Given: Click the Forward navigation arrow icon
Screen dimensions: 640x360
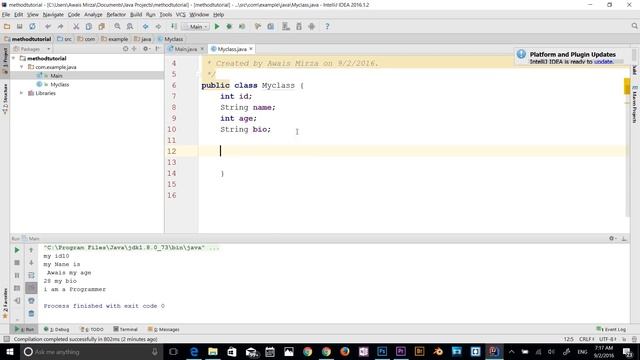Looking at the screenshot, I should (x=158, y=27).
